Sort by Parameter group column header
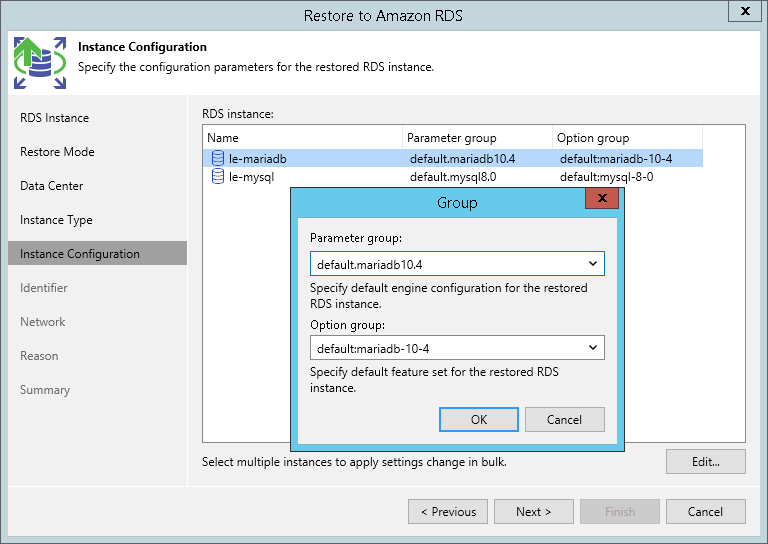768x544 pixels. (478, 138)
